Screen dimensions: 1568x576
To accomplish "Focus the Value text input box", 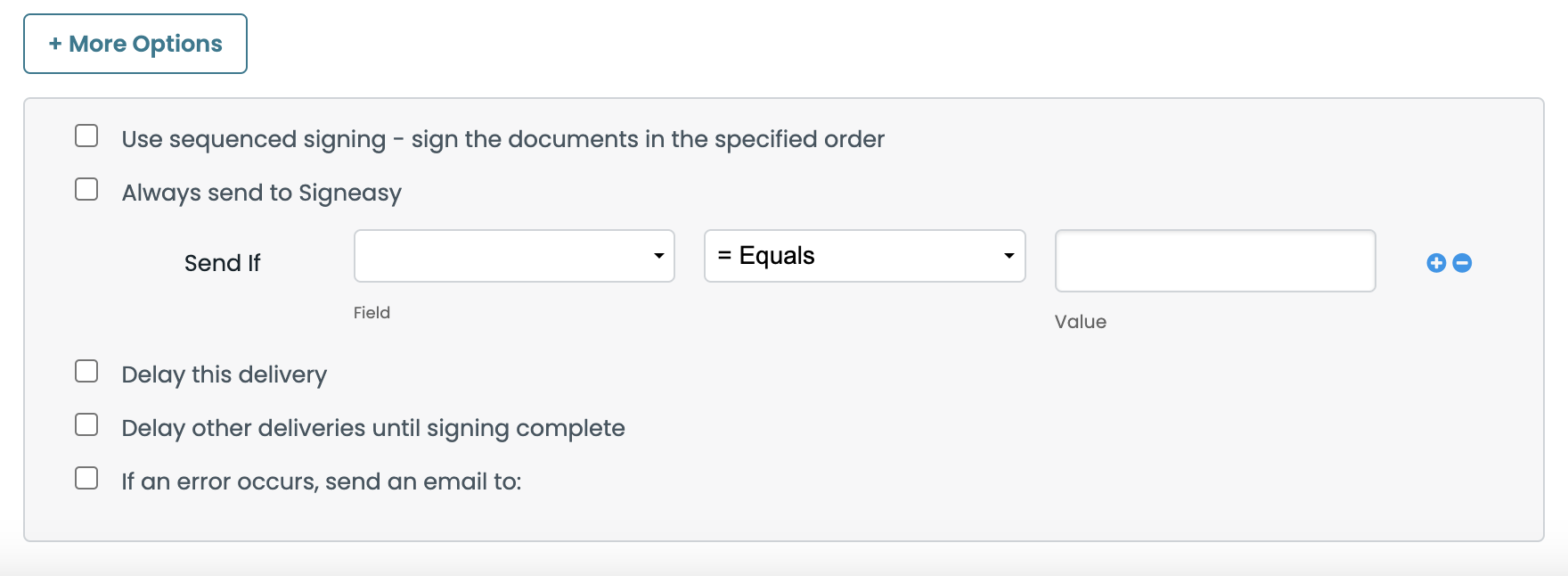I will [1215, 260].
